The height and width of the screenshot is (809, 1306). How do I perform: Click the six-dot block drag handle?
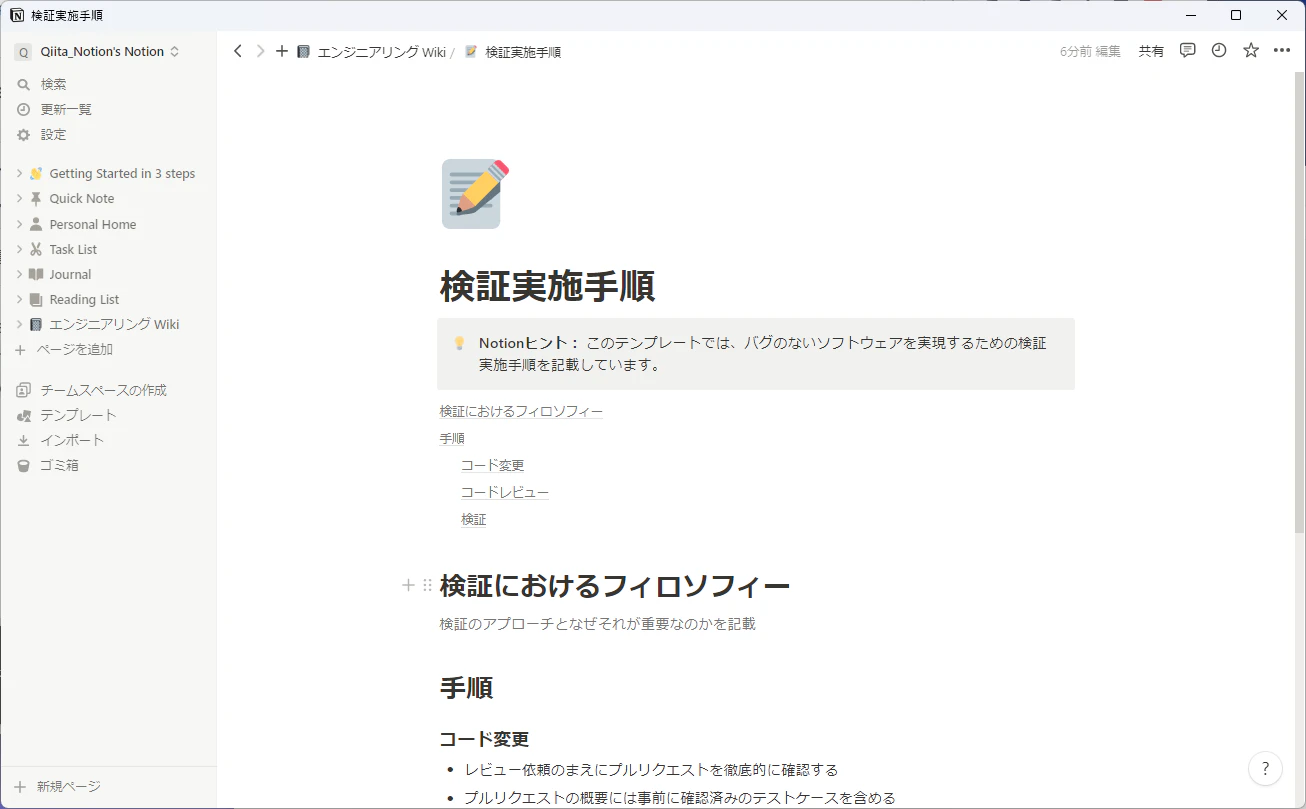coord(428,585)
